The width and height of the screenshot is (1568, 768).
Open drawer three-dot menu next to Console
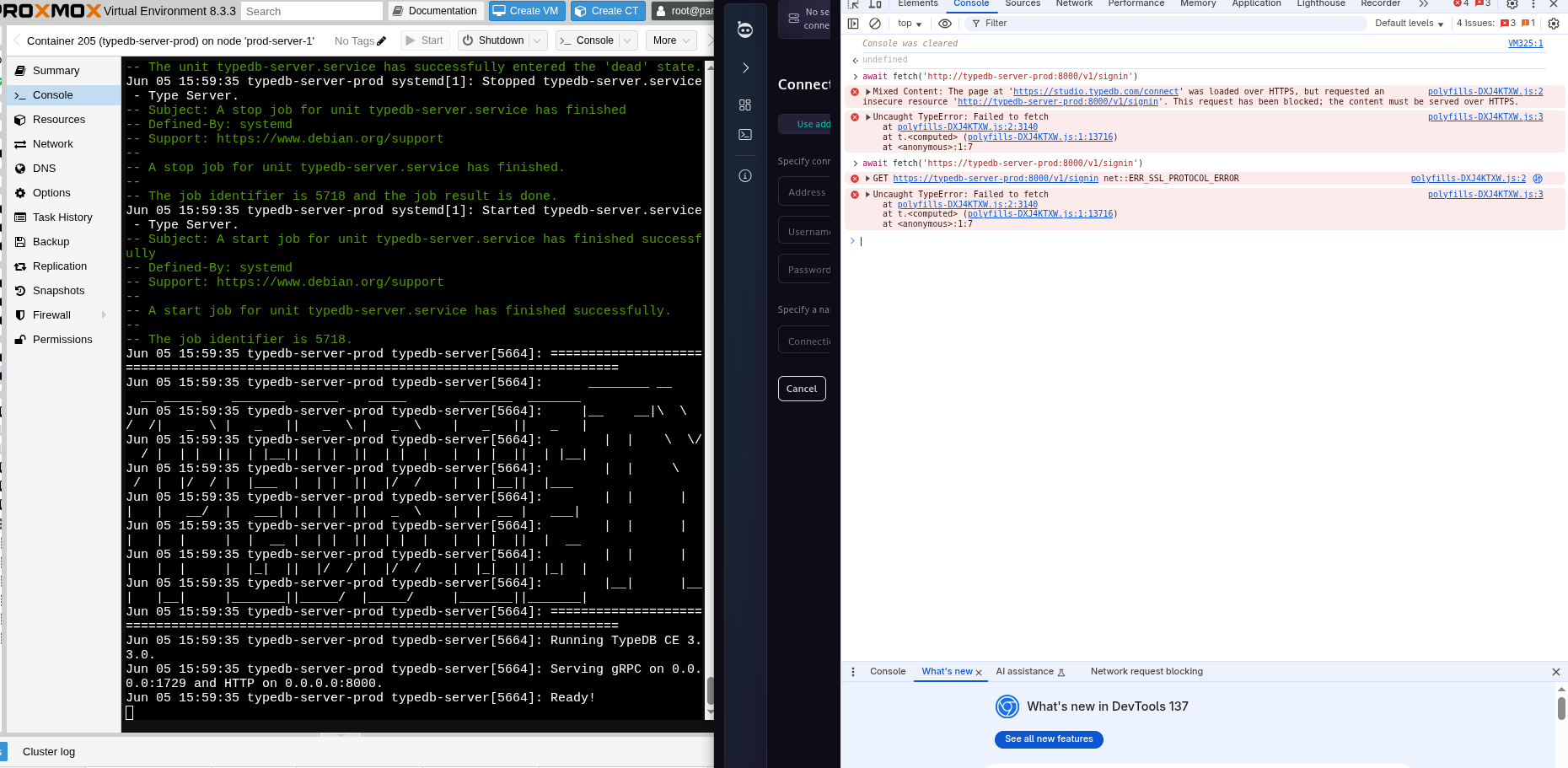point(853,672)
